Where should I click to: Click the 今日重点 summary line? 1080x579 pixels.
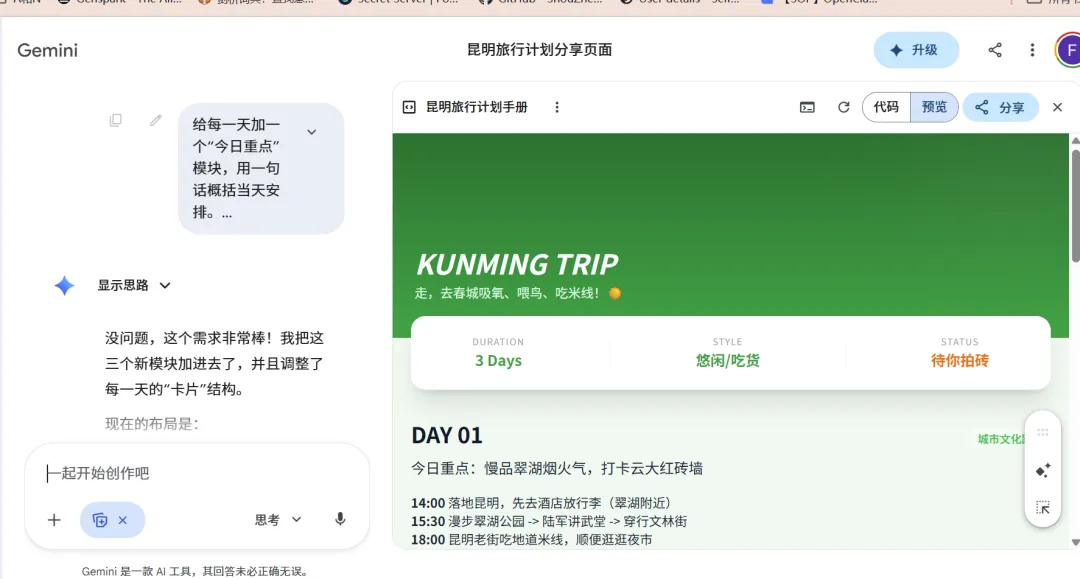tap(557, 469)
